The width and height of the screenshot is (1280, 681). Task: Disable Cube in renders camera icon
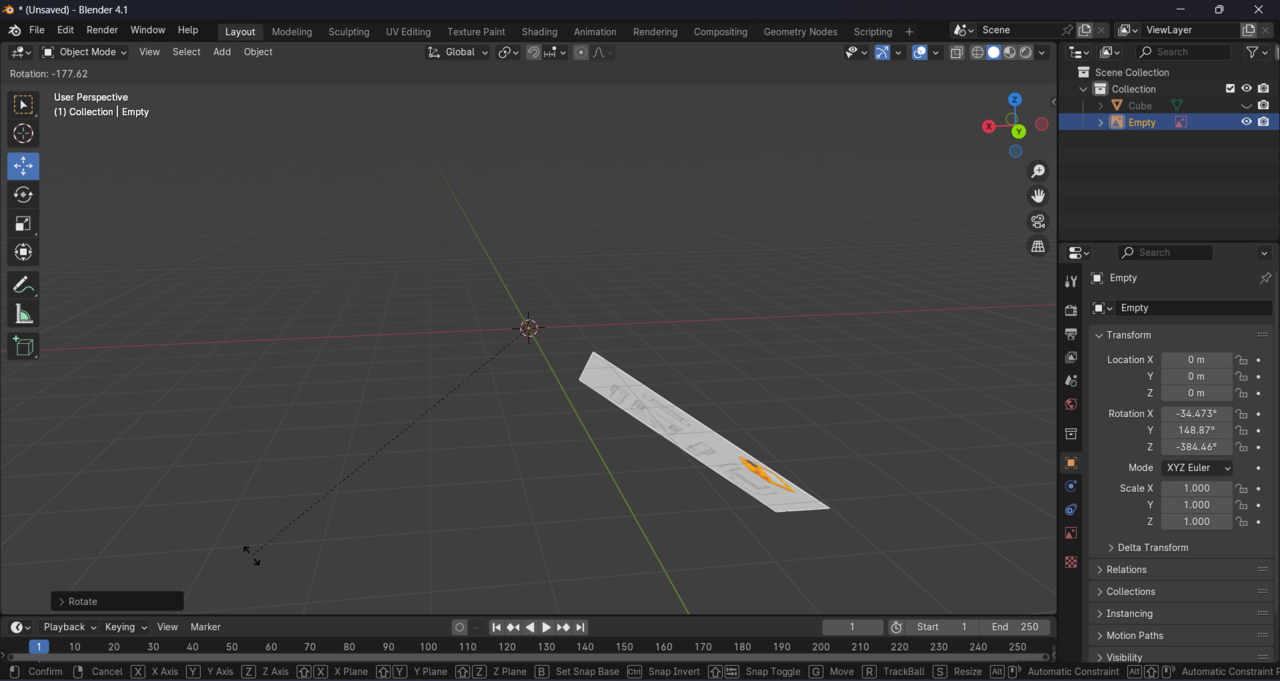[1264, 105]
